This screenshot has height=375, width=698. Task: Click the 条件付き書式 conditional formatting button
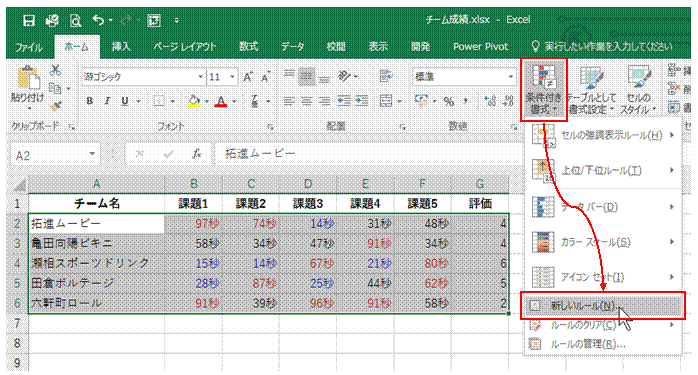(544, 90)
